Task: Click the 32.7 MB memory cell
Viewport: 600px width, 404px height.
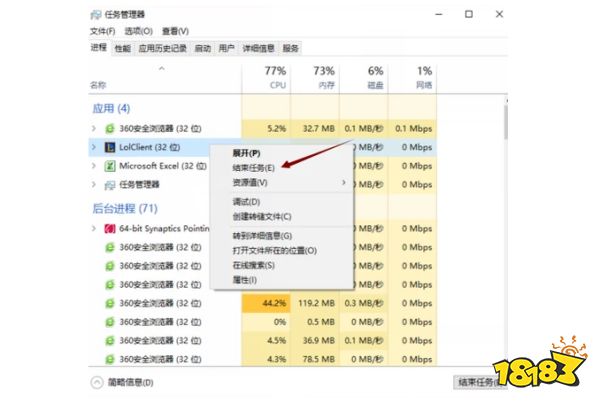Action: coord(315,129)
